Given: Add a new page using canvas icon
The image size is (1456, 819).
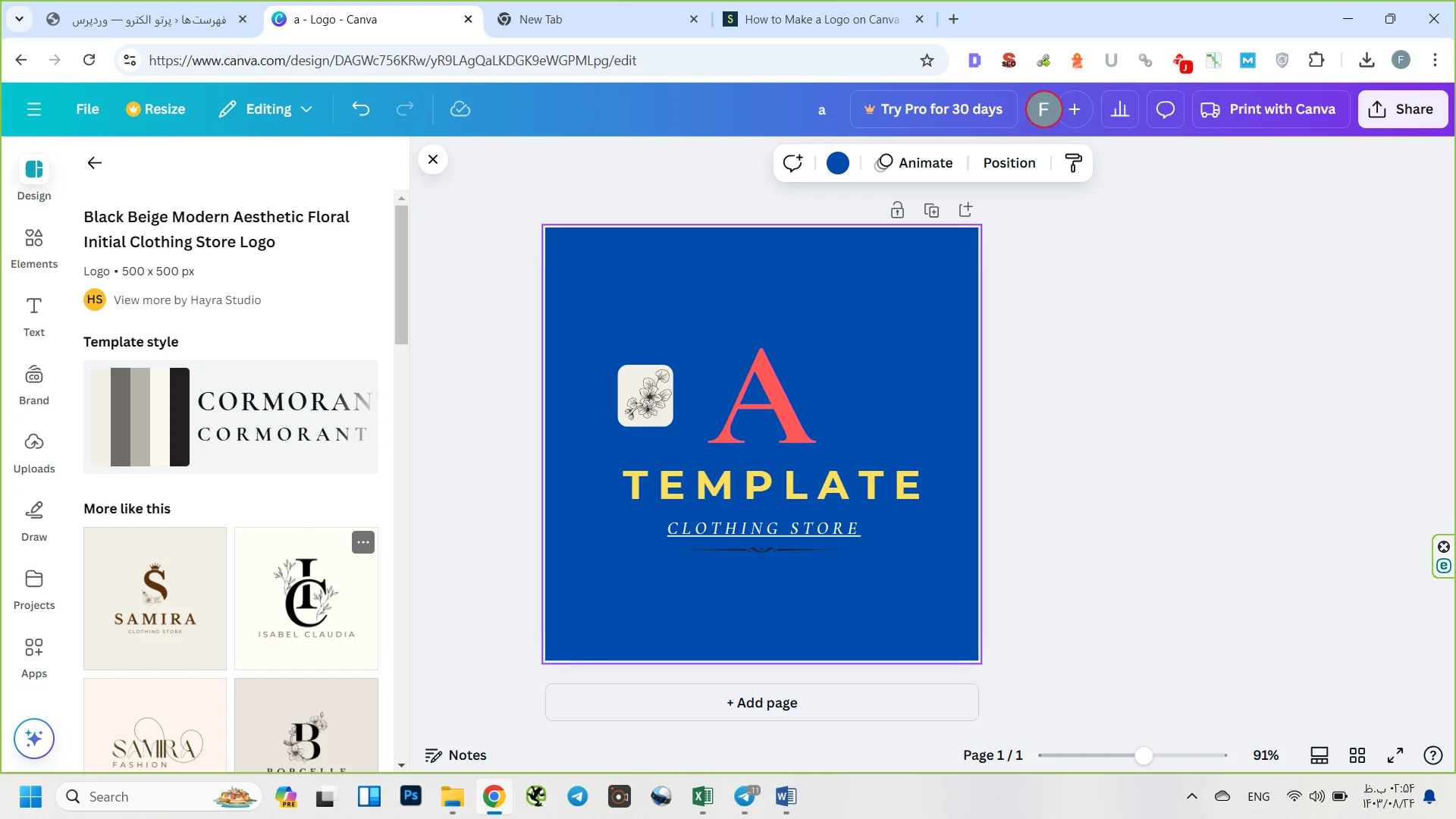Looking at the screenshot, I should [x=965, y=210].
